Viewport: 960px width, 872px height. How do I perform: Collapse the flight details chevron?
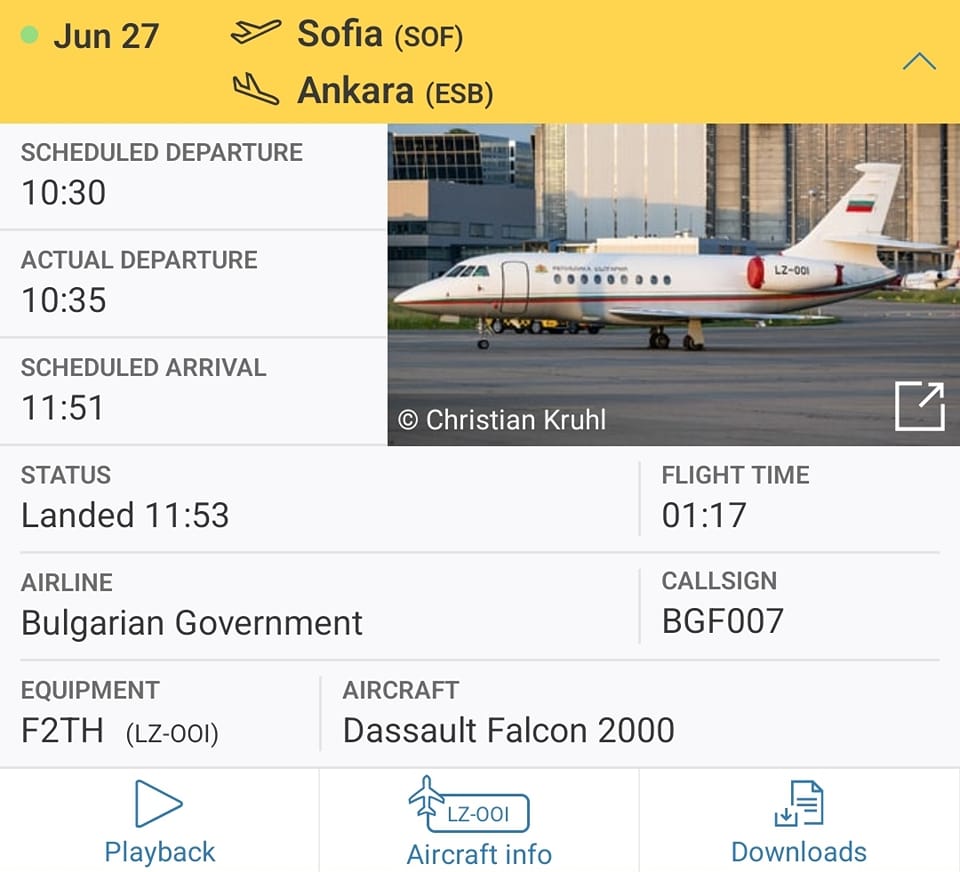919,62
